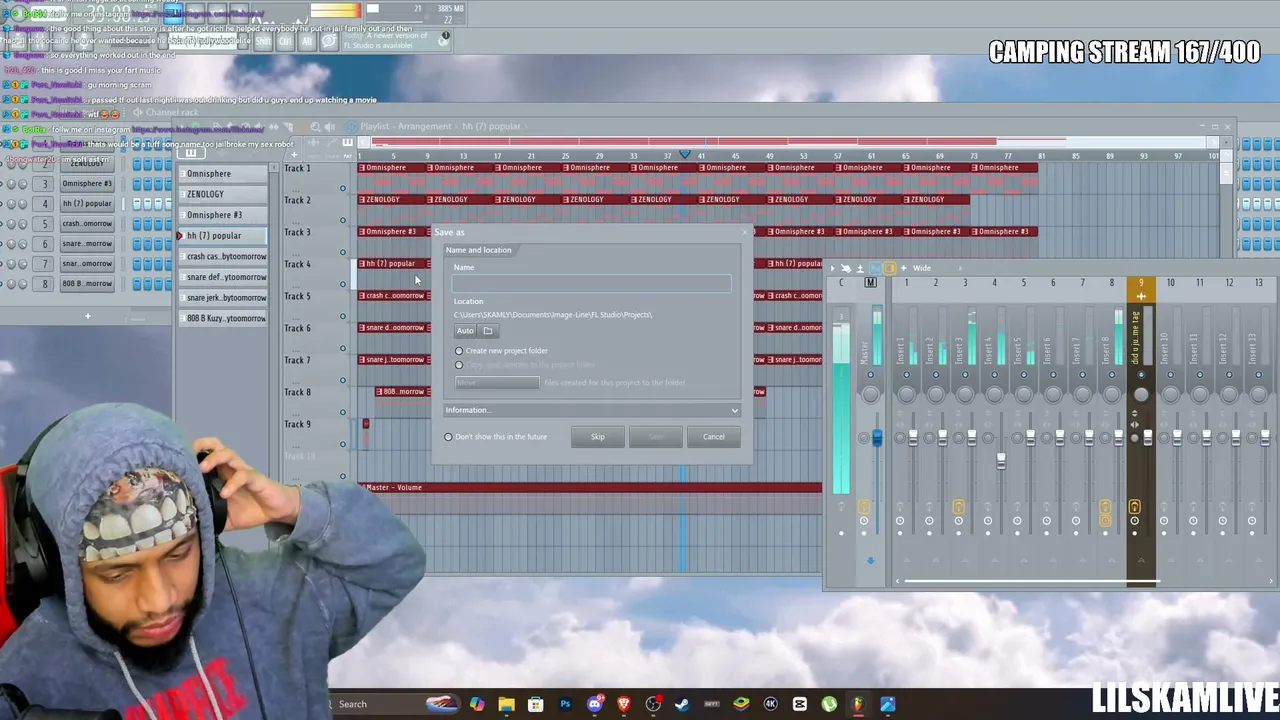Expand the Information section in Save as dialog
This screenshot has width=1280, height=720.
point(592,410)
